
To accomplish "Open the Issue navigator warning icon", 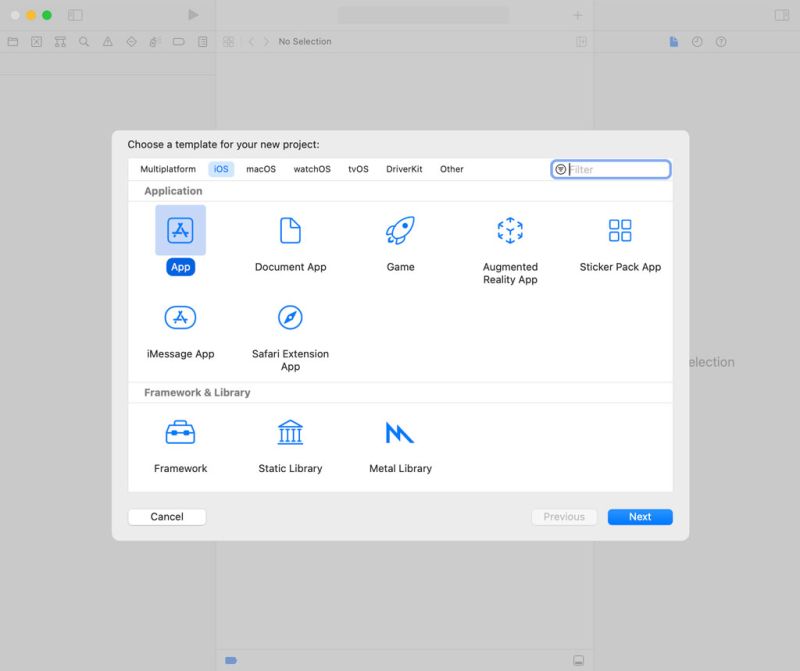I will [108, 42].
